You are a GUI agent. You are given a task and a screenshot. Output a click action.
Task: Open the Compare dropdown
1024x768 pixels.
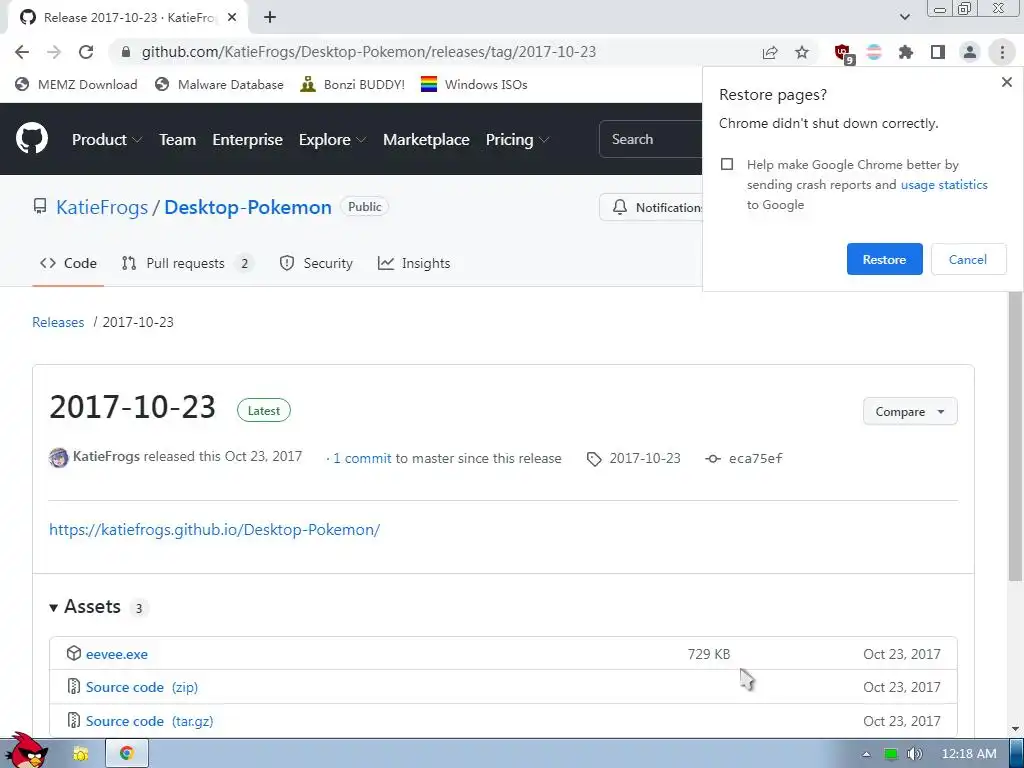[910, 411]
